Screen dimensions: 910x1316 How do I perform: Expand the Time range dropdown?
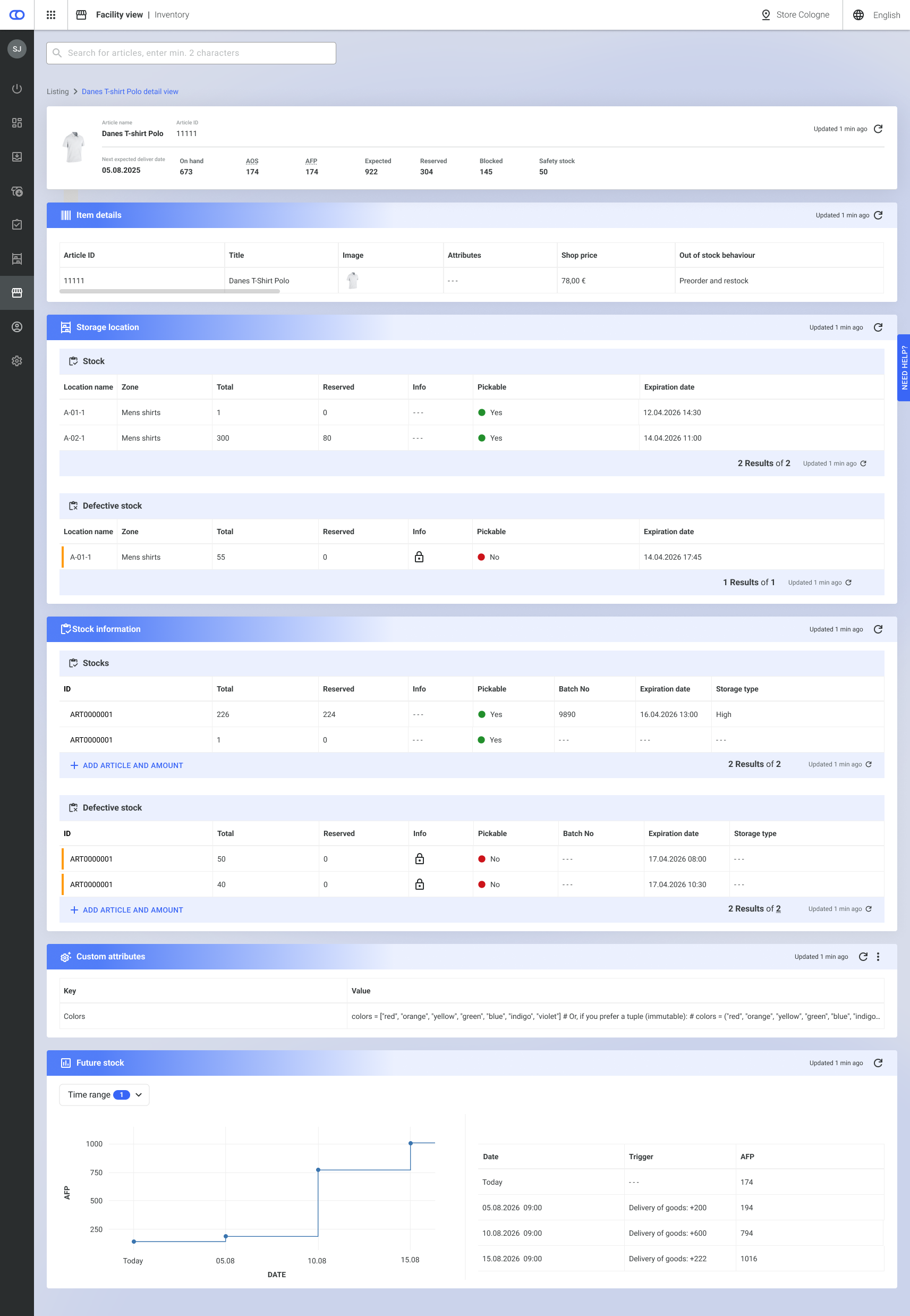click(104, 1095)
